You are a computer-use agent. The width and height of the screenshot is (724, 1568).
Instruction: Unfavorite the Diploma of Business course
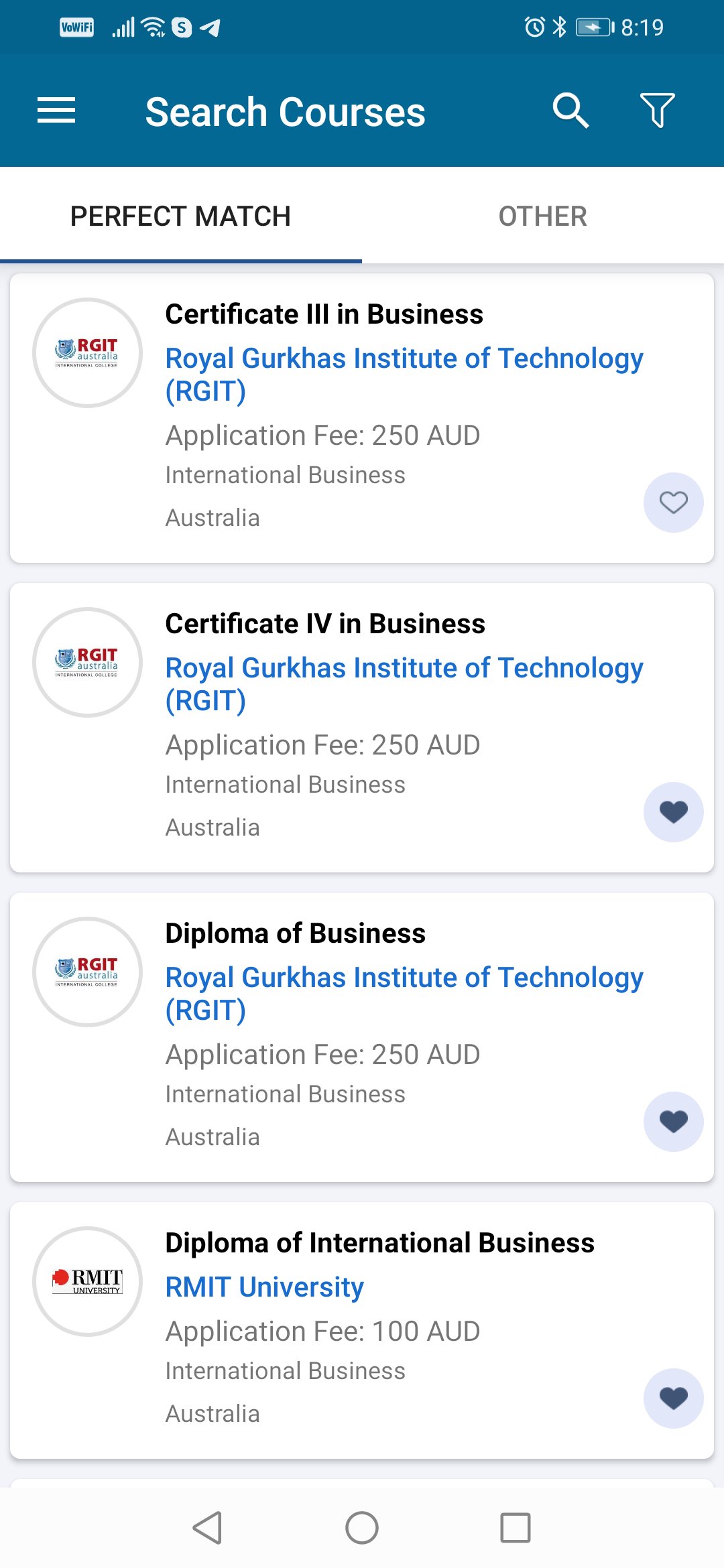click(673, 1122)
